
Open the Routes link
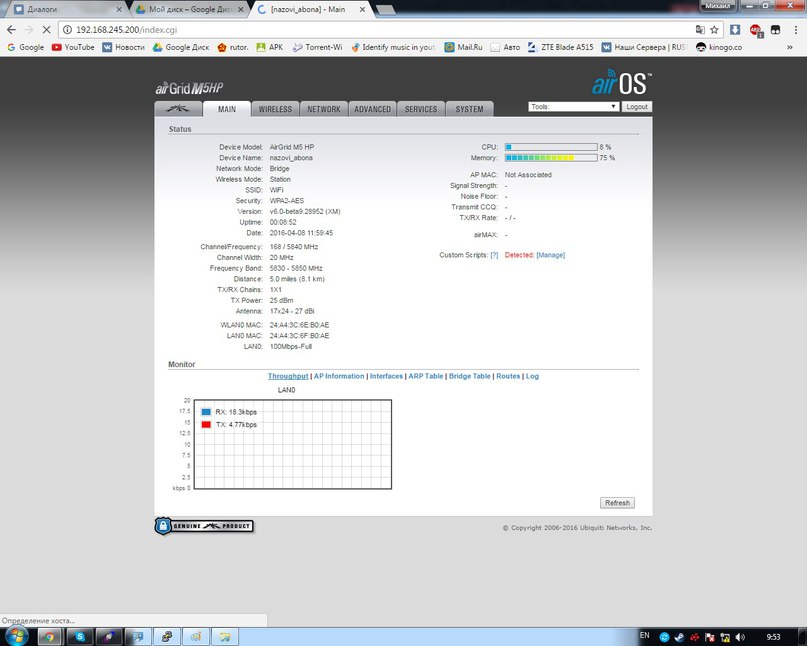coord(508,376)
